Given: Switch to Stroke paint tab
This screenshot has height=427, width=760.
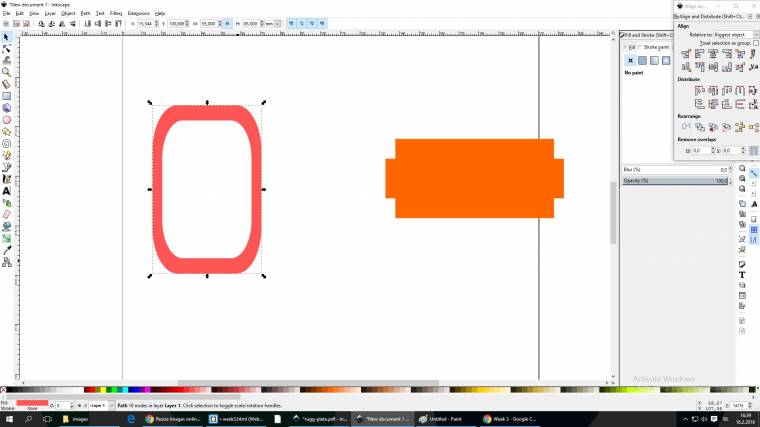Looking at the screenshot, I should 654,47.
